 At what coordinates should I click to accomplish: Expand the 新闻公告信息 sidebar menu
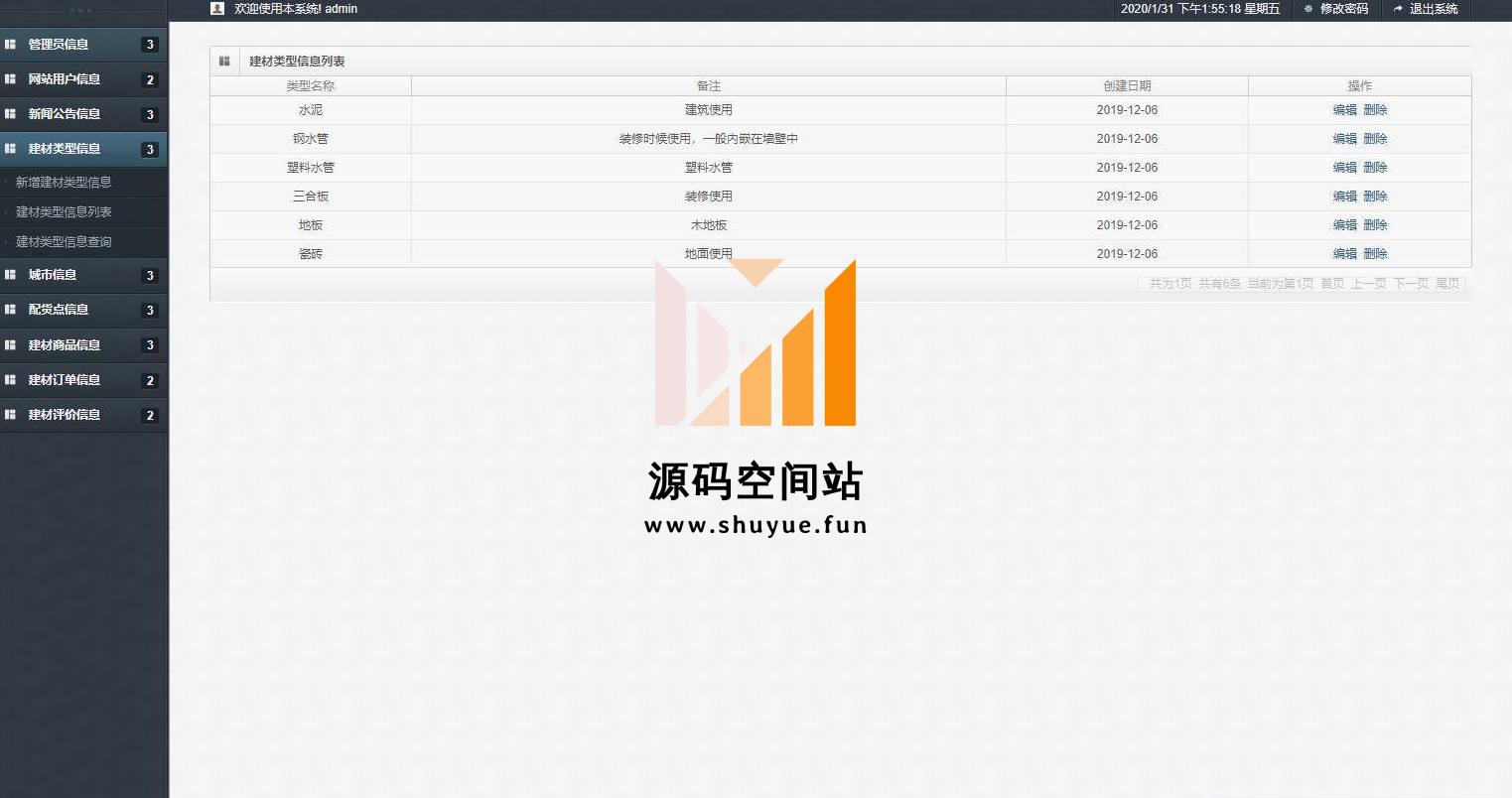coord(83,114)
